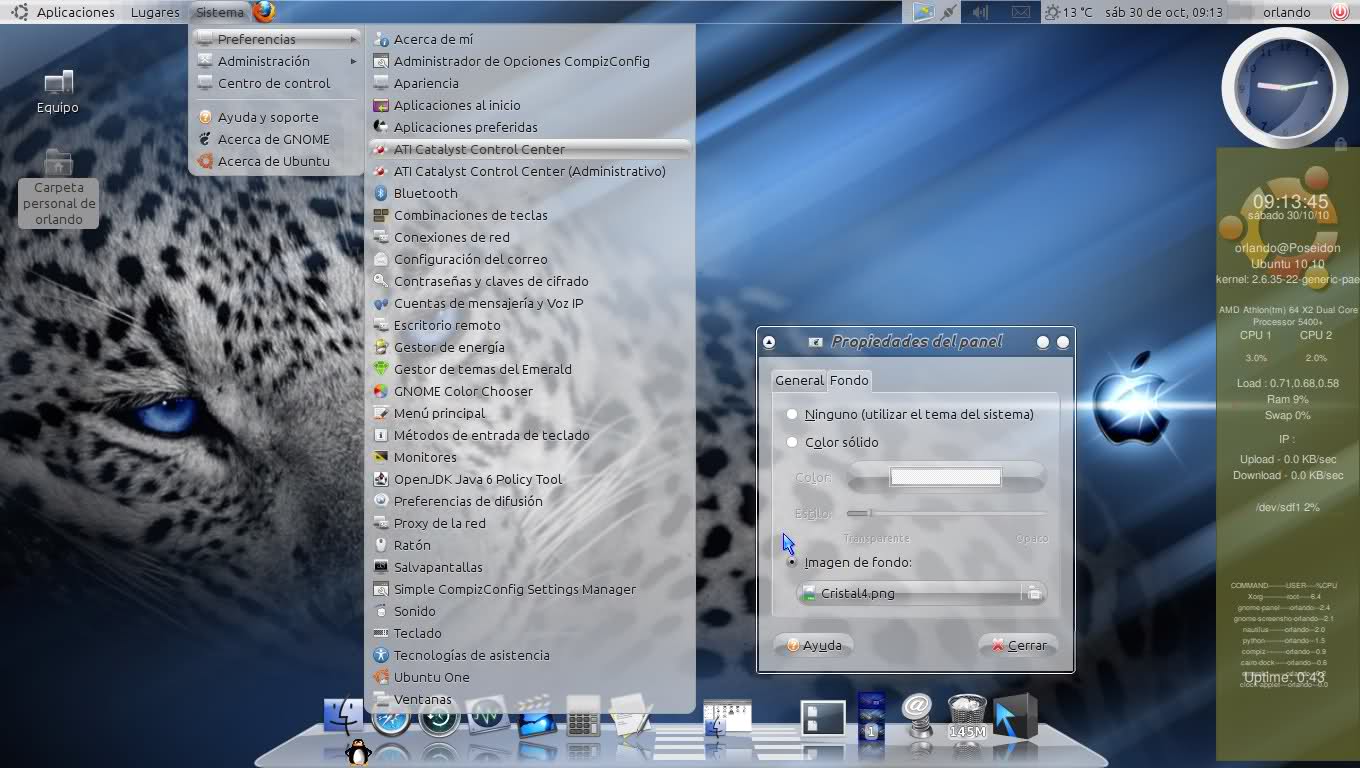This screenshot has height=768, width=1360.
Task: Select the Ninguno radio option
Action: coord(792,414)
